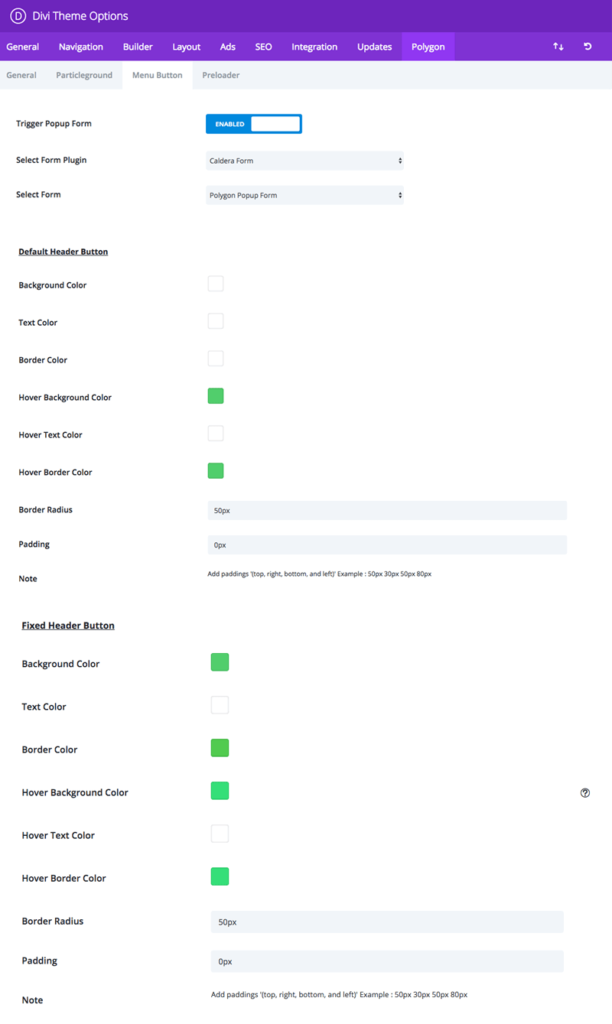Click the Divi logo icon in header
Viewport: 612px width, 1024px height.
point(17,16)
